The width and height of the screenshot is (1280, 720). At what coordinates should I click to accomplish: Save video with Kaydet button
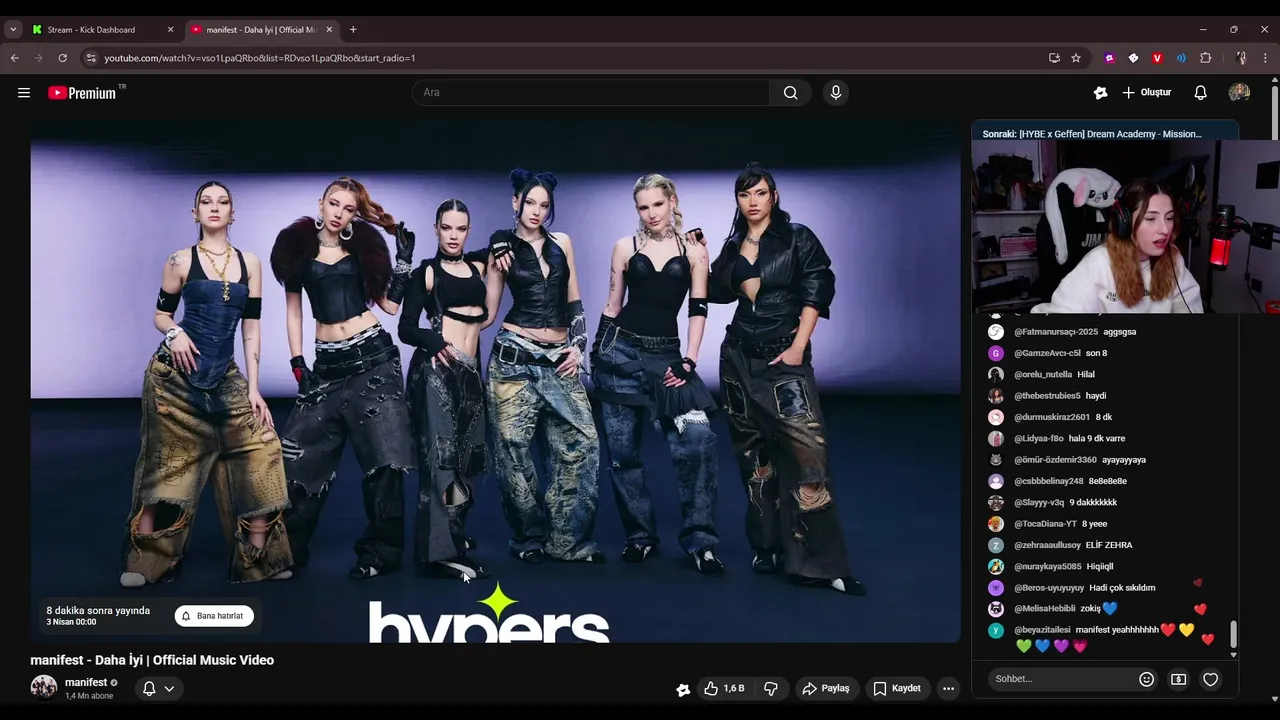[x=897, y=688]
